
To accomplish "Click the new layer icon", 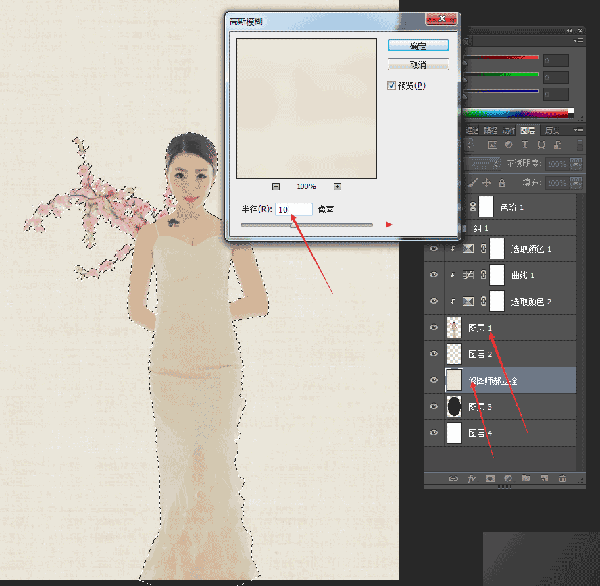I will click(544, 478).
